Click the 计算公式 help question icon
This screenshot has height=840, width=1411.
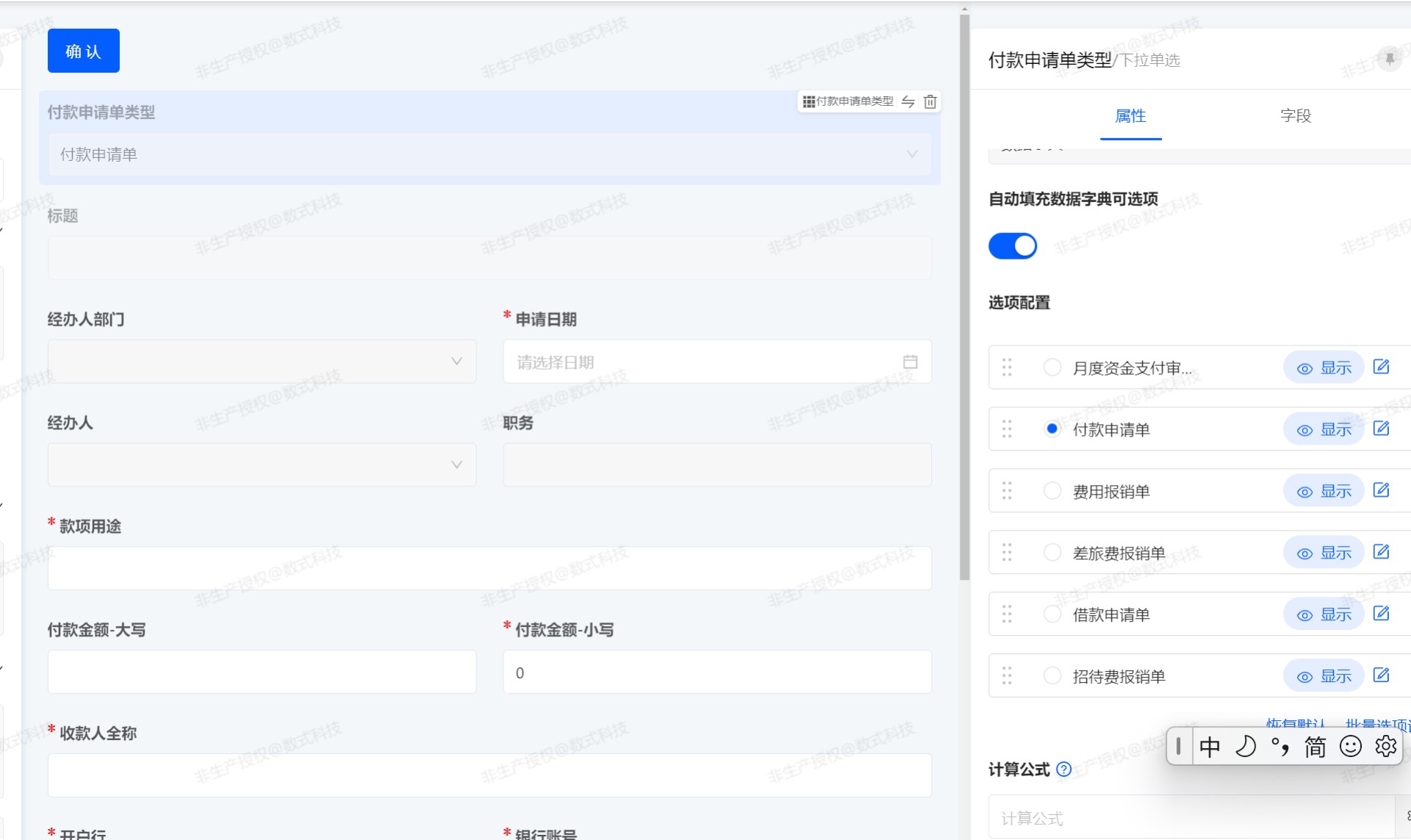1063,769
